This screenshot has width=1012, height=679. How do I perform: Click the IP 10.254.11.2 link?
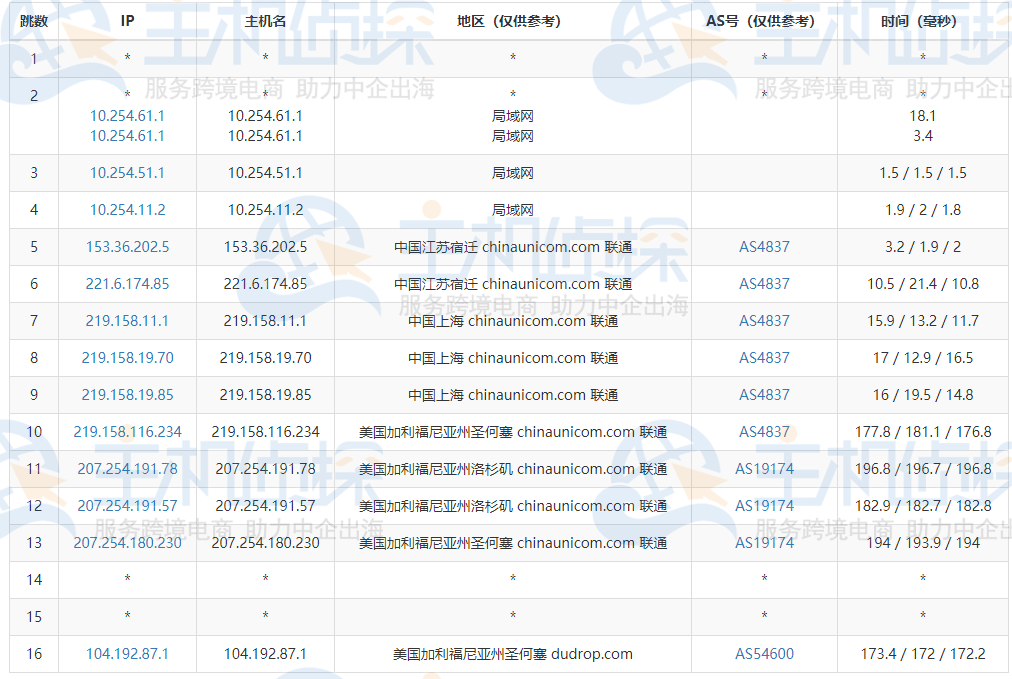point(127,209)
